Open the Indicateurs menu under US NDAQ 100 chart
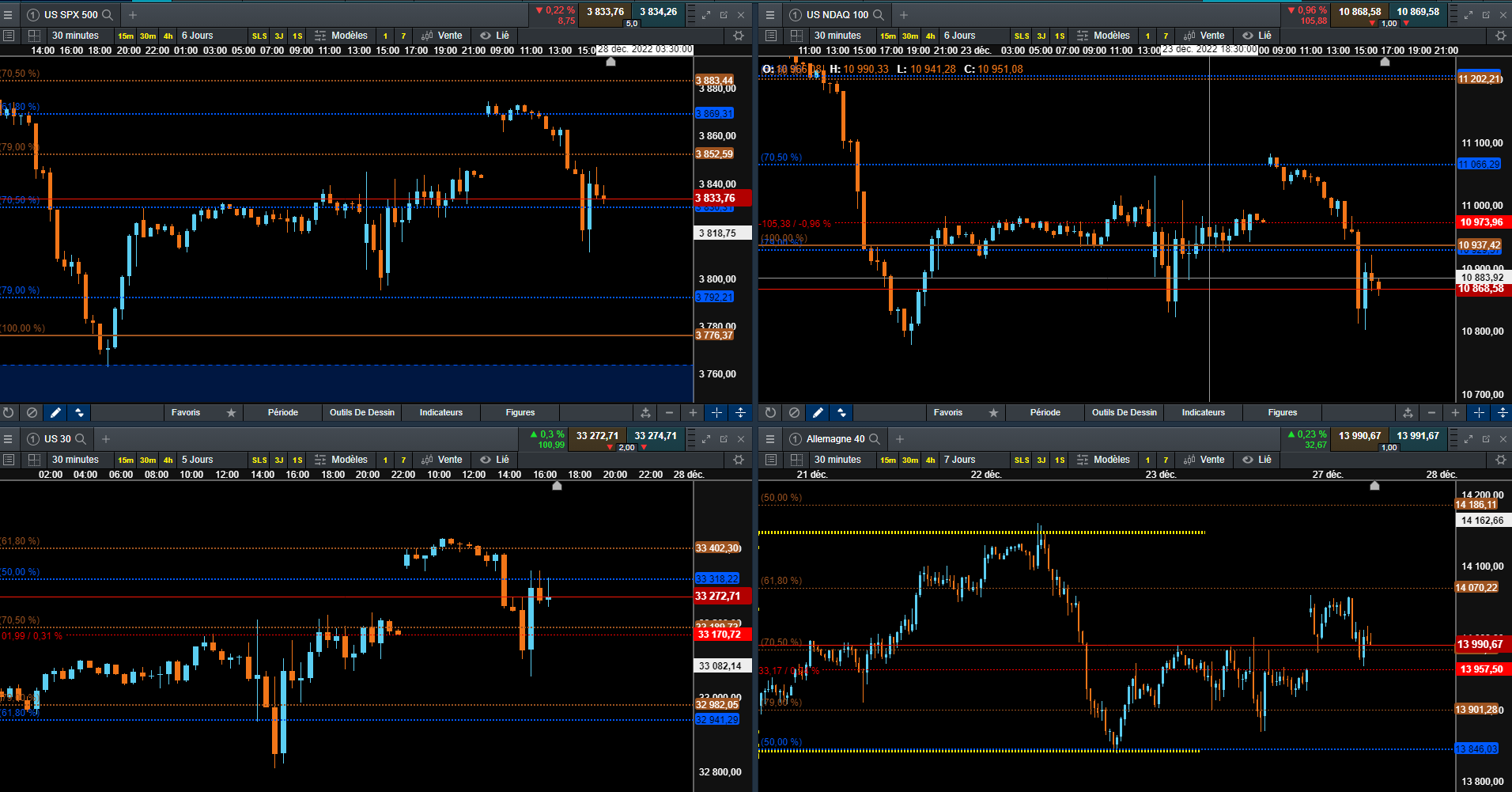The width and height of the screenshot is (1512, 792). pyautogui.click(x=1204, y=412)
